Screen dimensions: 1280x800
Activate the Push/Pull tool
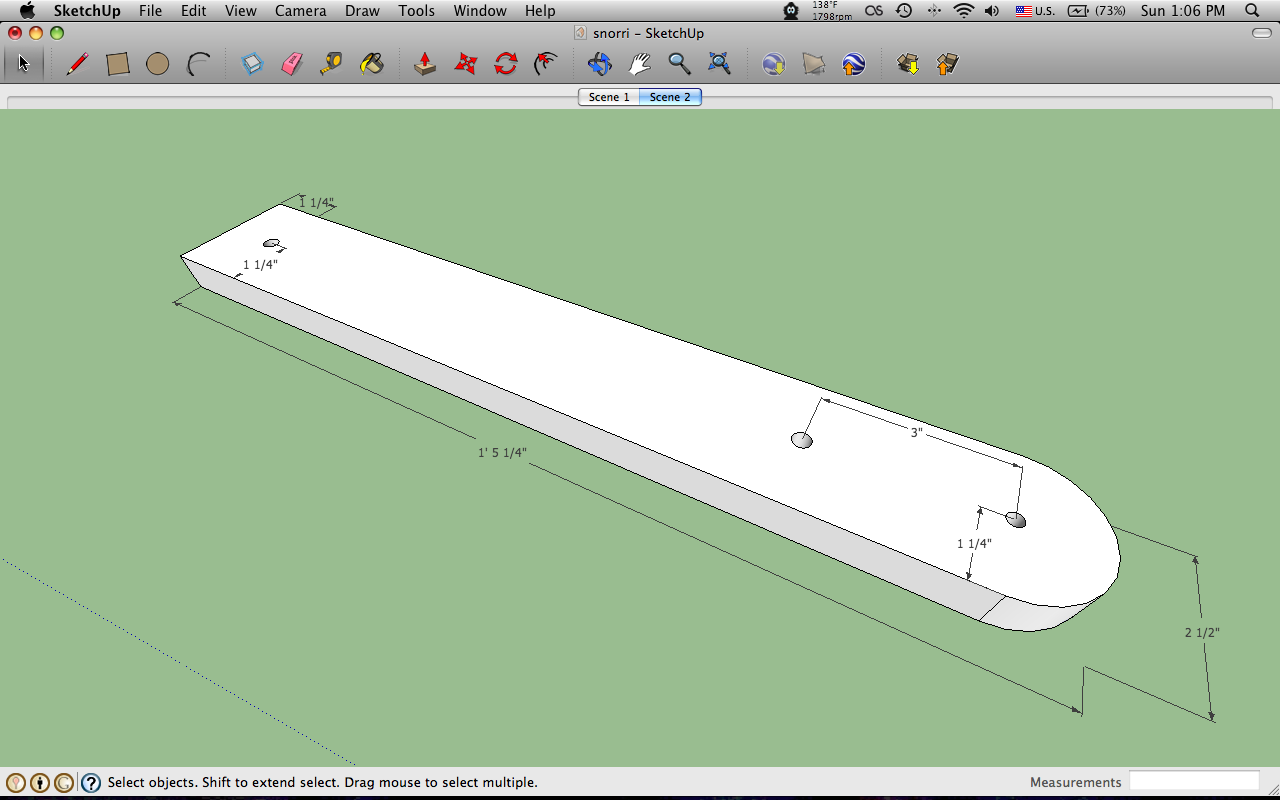tap(425, 64)
